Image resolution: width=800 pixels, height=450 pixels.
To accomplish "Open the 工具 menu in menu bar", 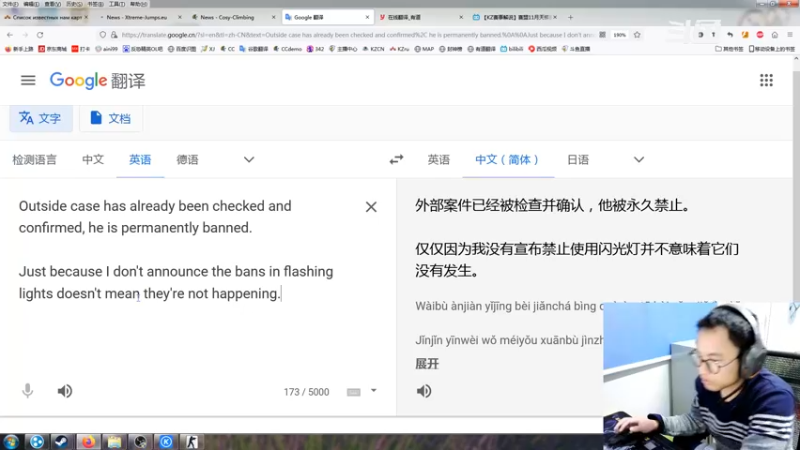I will point(117,4).
